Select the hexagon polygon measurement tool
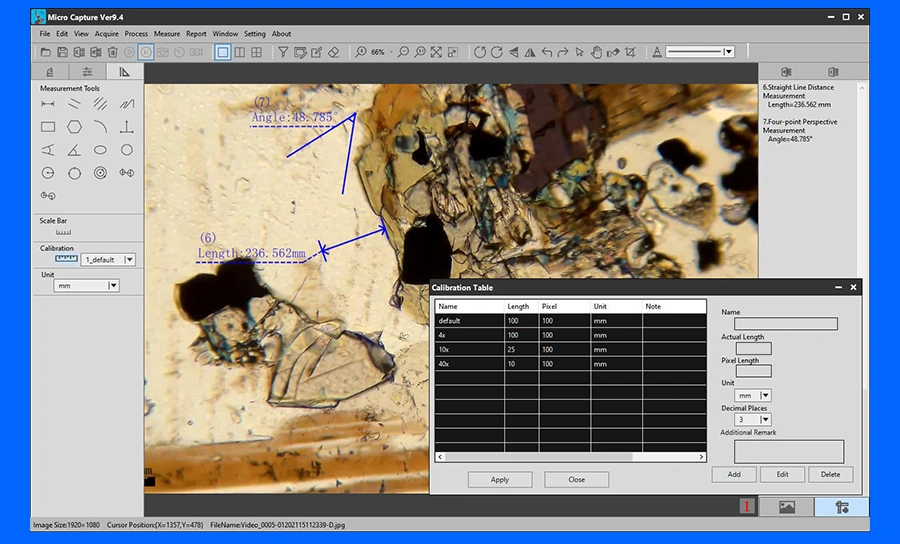Screen dimensions: 900x544 click(x=74, y=127)
